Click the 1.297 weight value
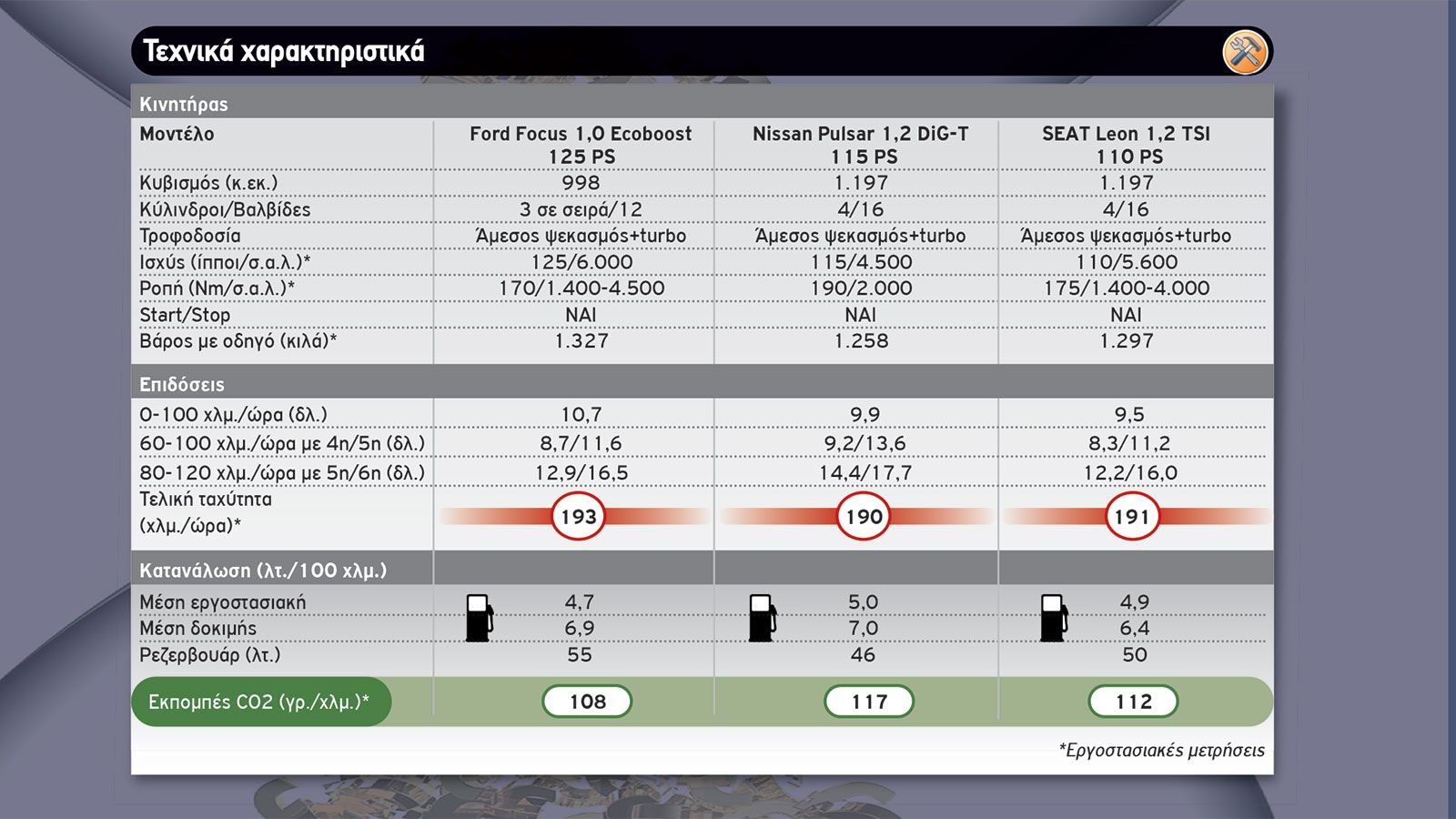 pos(1127,341)
